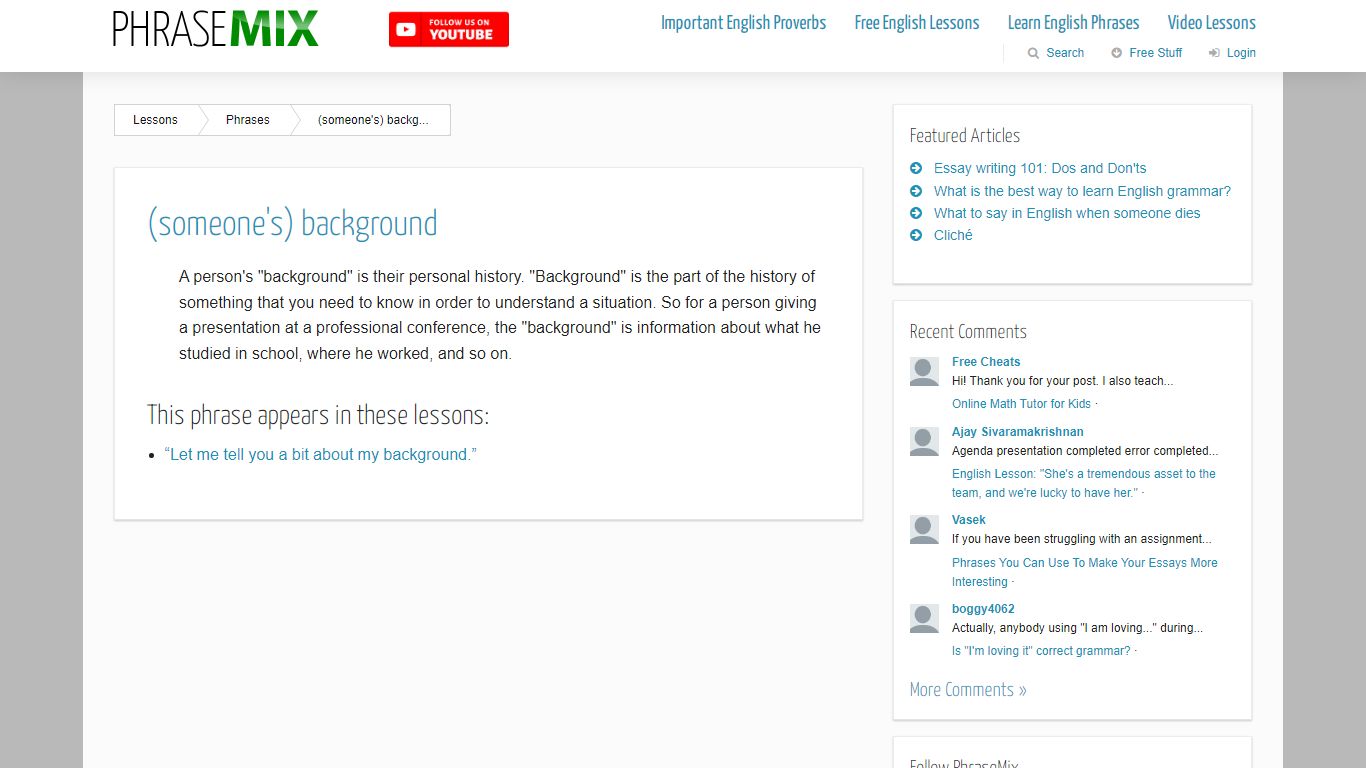Click More Comments link
Viewport: 1366px width, 768px height.
coord(968,690)
